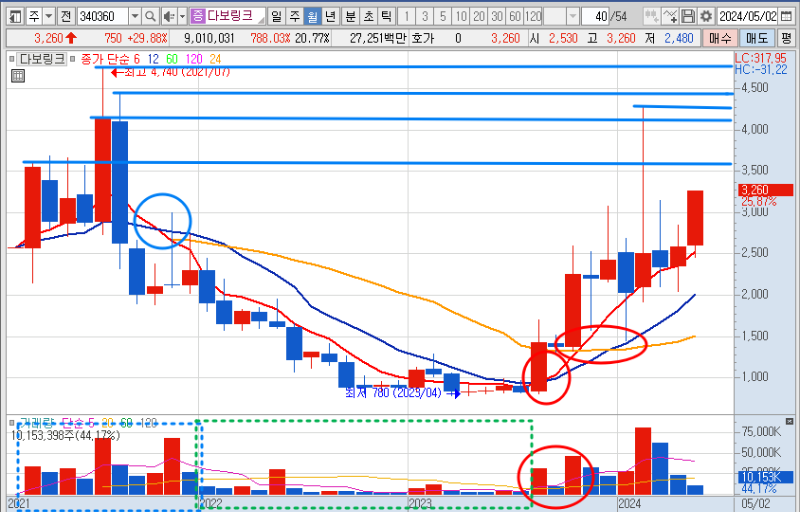The image size is (800, 512).
Task: Select the 30 interval button
Action: click(x=497, y=17)
